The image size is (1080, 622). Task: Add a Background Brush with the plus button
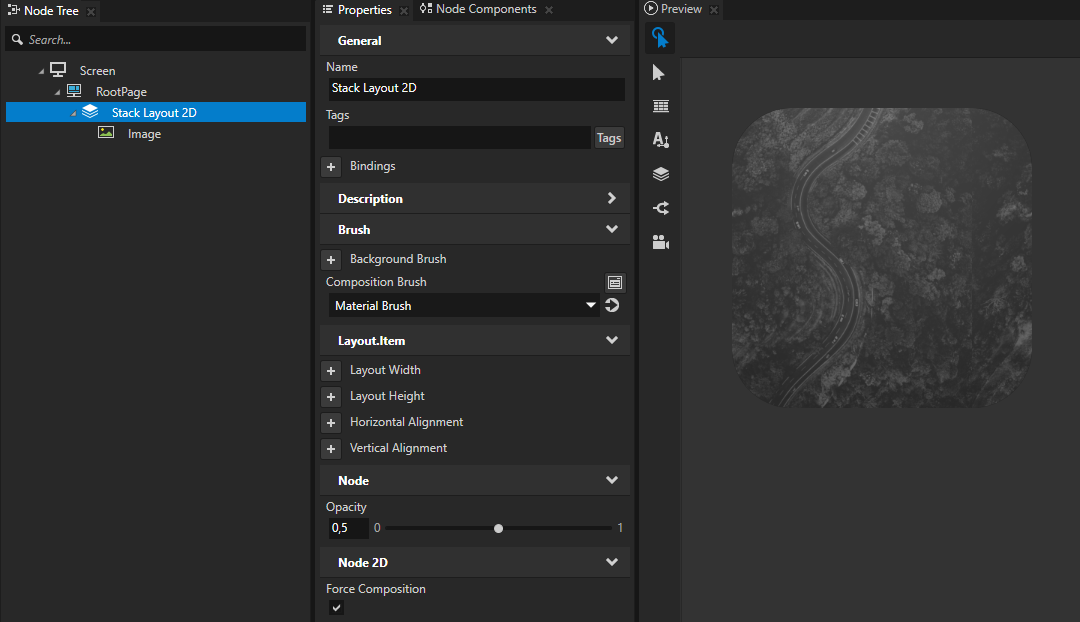[331, 259]
